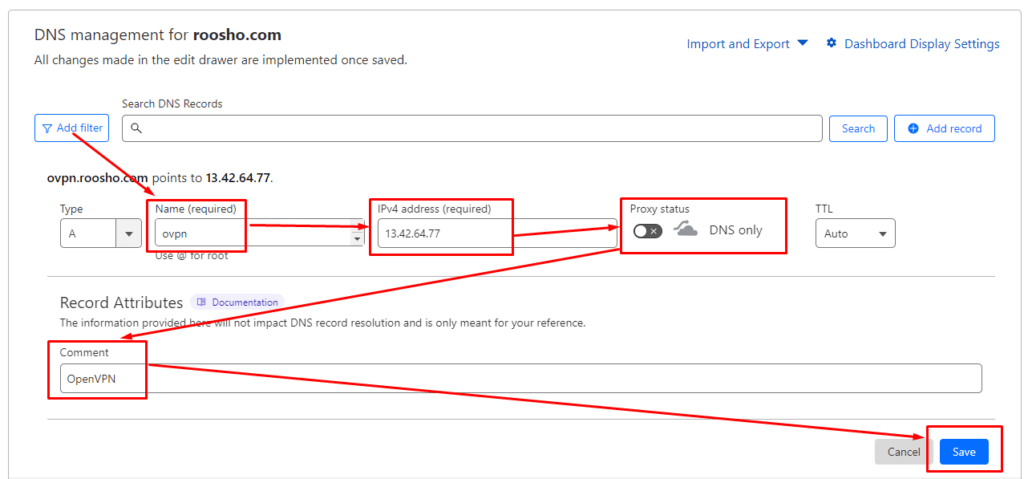Click the 'DNS only' label

point(736,230)
